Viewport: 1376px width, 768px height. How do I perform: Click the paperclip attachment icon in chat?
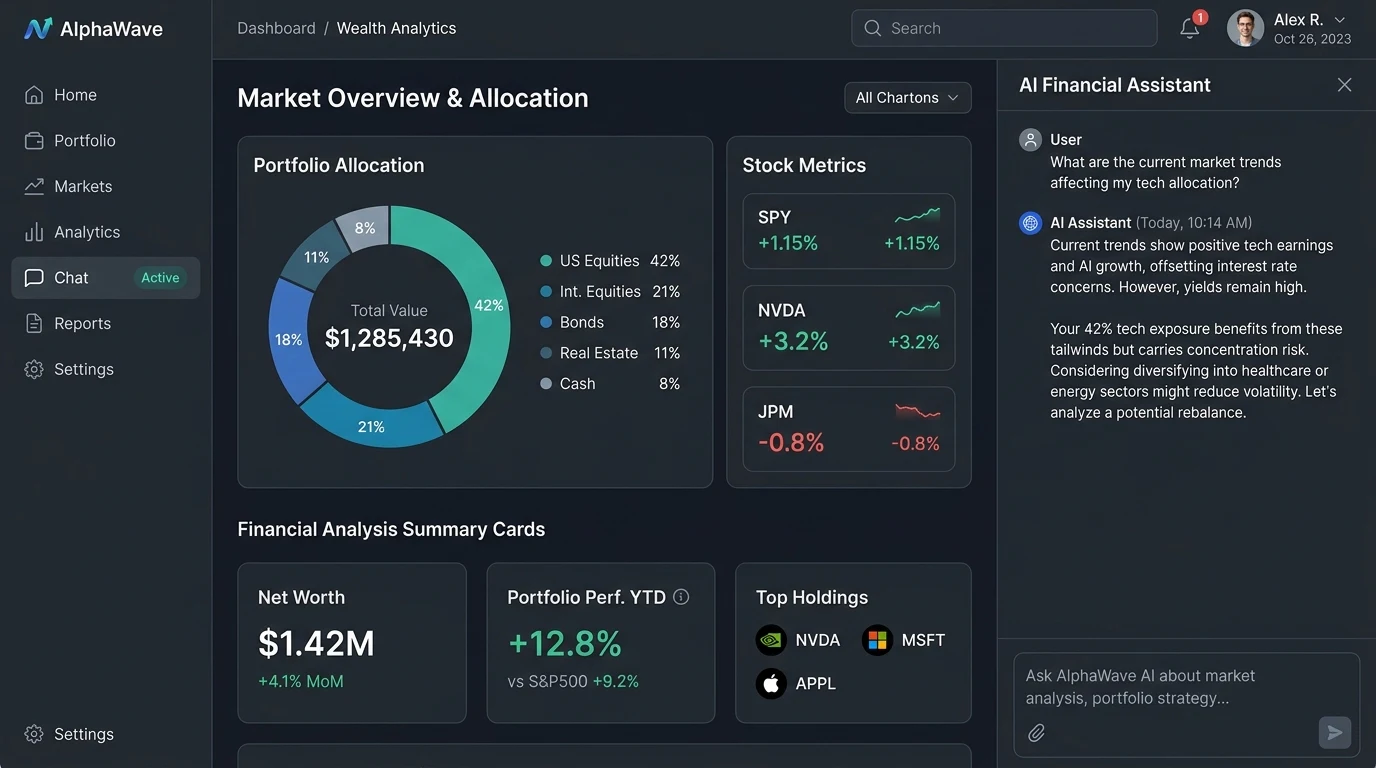click(1037, 733)
